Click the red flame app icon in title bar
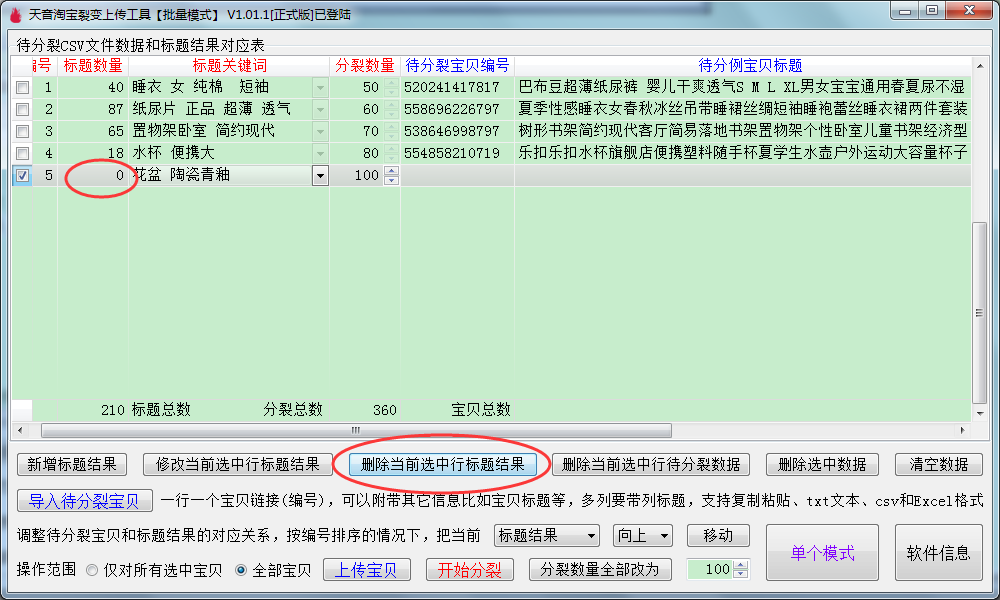 (13, 14)
